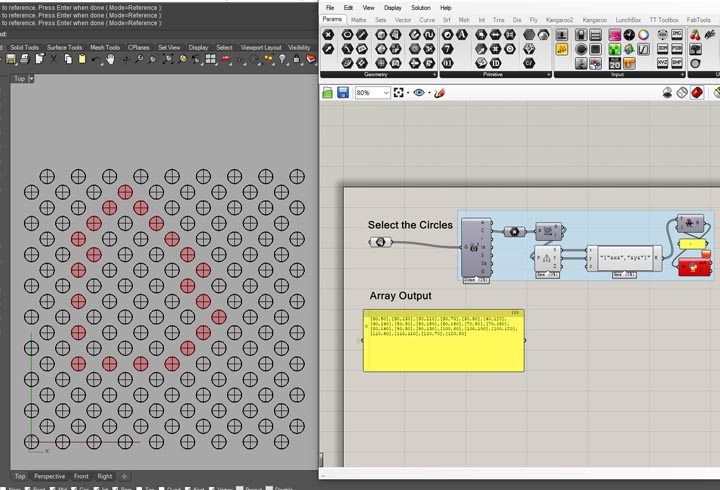Click Zoom Extents icon on Grasshopper canvas toolbar
The width and height of the screenshot is (720, 490).
tap(399, 93)
